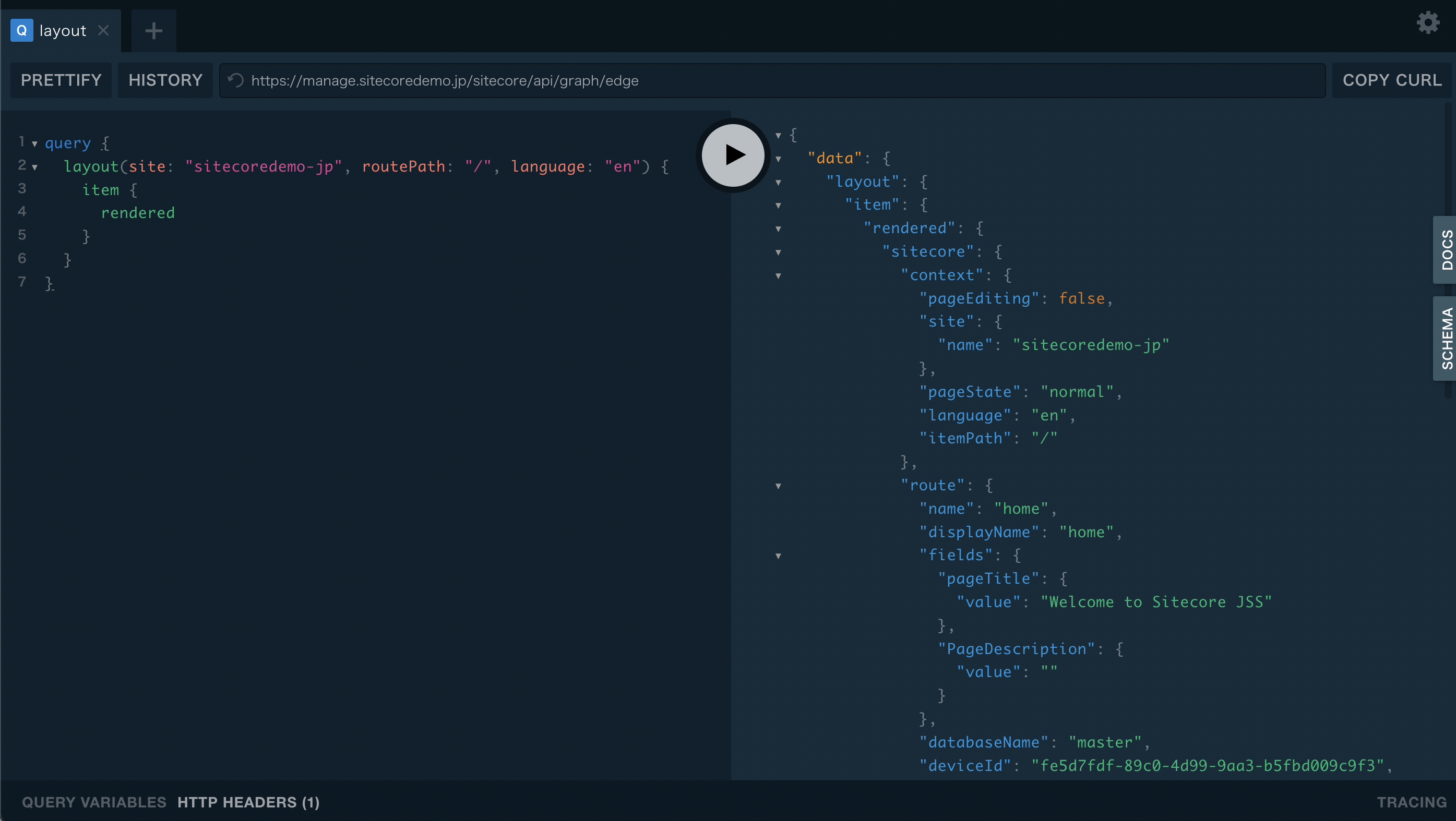Click COPY CURL button
Image resolution: width=1456 pixels, height=821 pixels.
(x=1392, y=80)
